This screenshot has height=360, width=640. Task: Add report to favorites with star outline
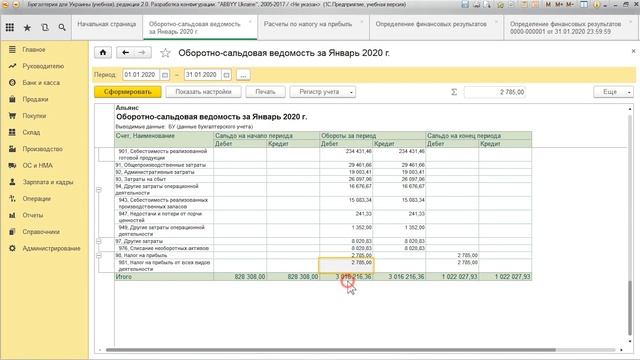[x=165, y=53]
